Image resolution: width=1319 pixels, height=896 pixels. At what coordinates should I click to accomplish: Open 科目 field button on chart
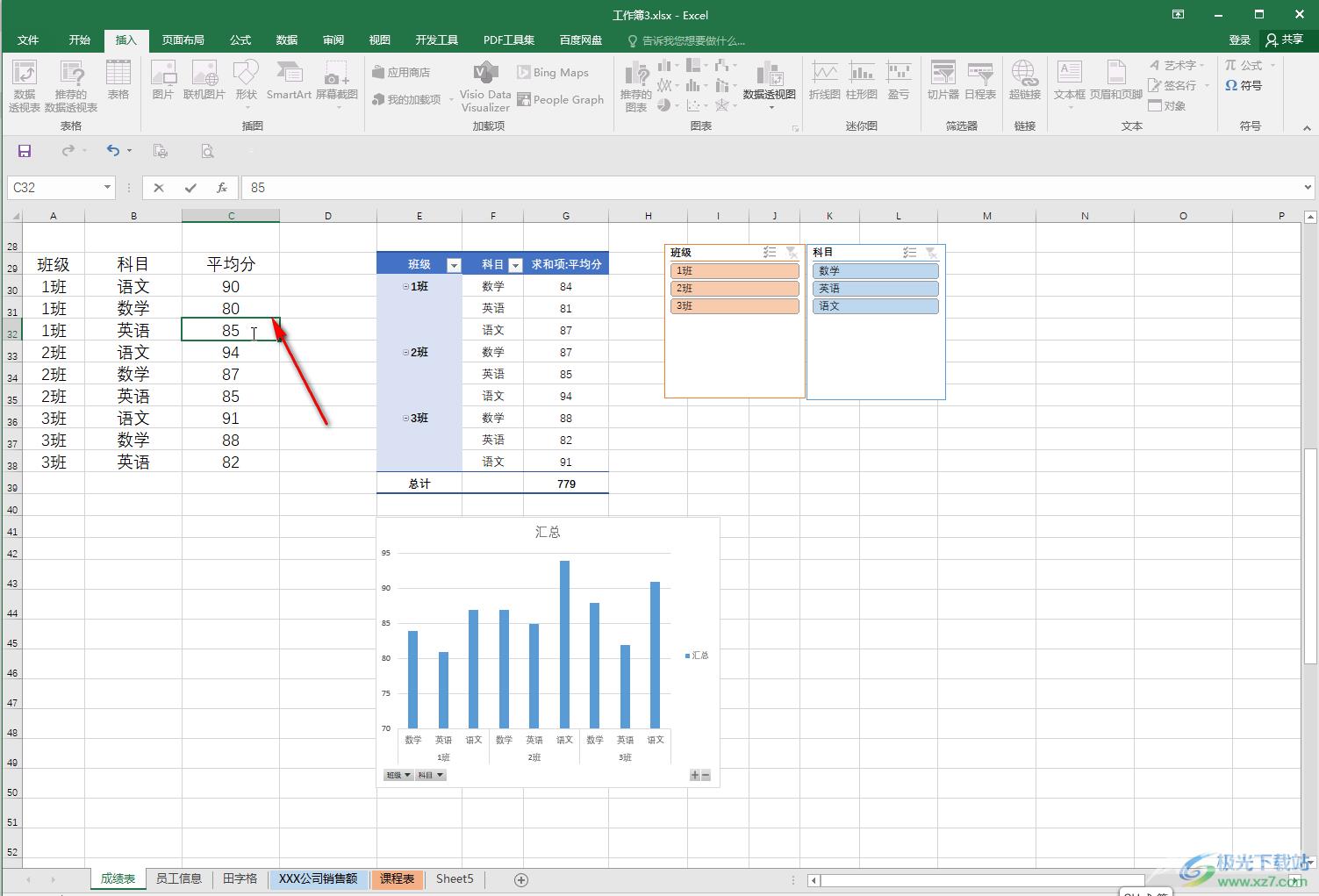click(x=430, y=775)
